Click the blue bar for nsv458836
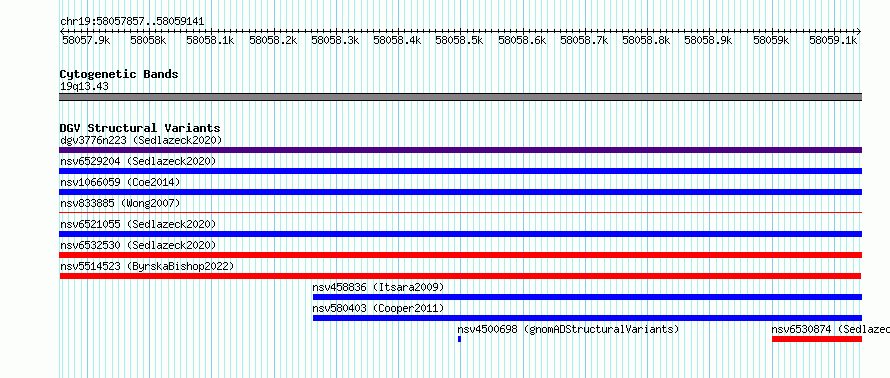The image size is (890, 378). pyautogui.click(x=587, y=297)
